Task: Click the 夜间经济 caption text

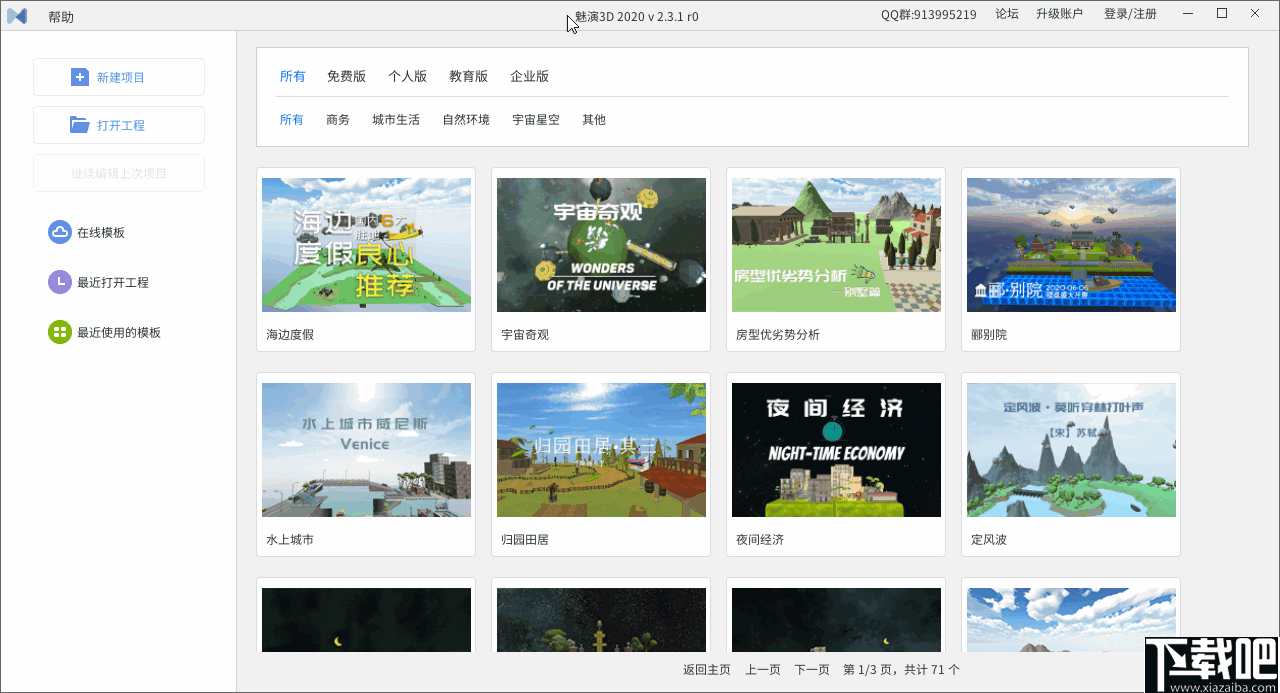Action: coord(760,540)
